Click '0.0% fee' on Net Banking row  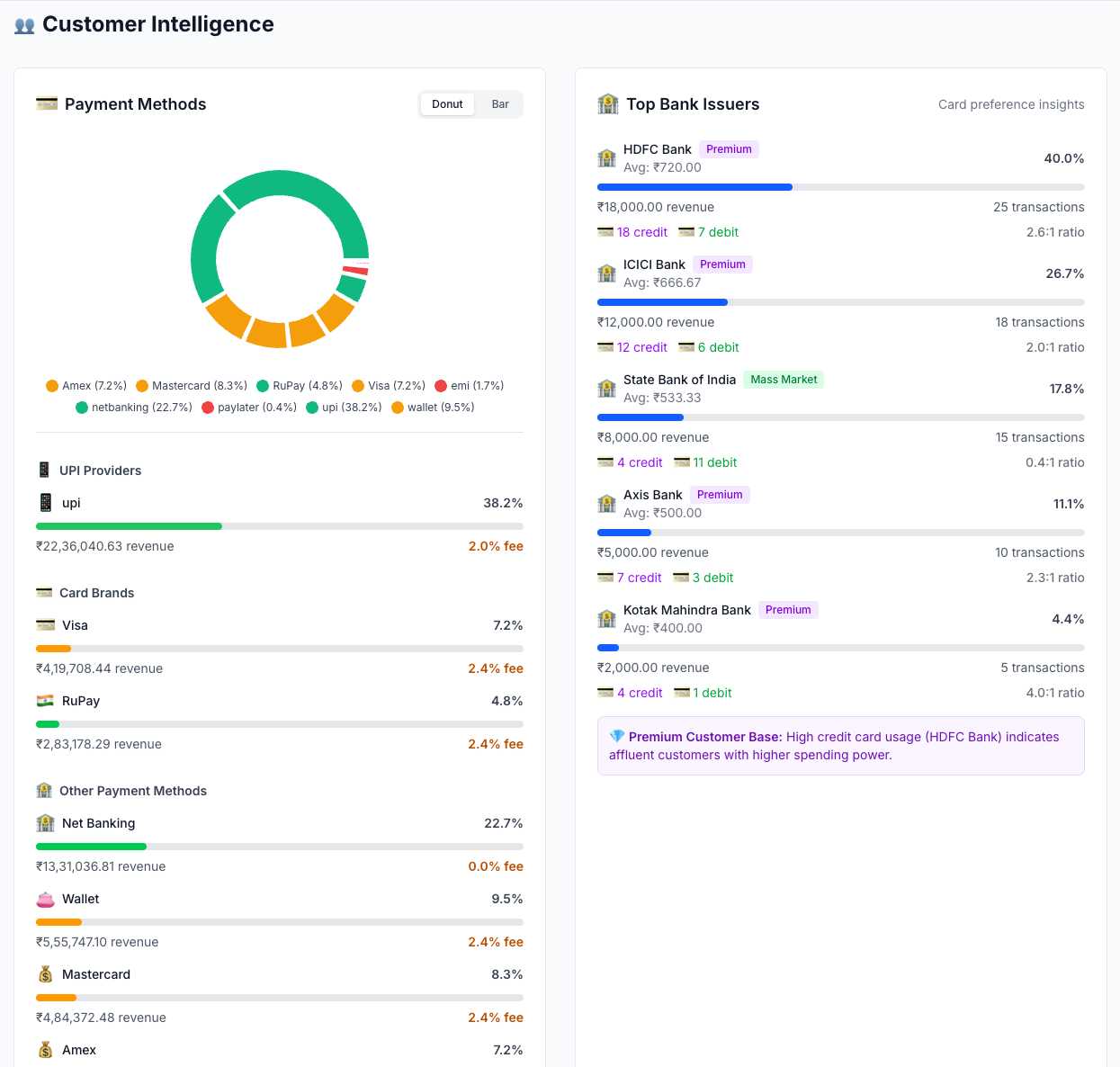pos(496,866)
